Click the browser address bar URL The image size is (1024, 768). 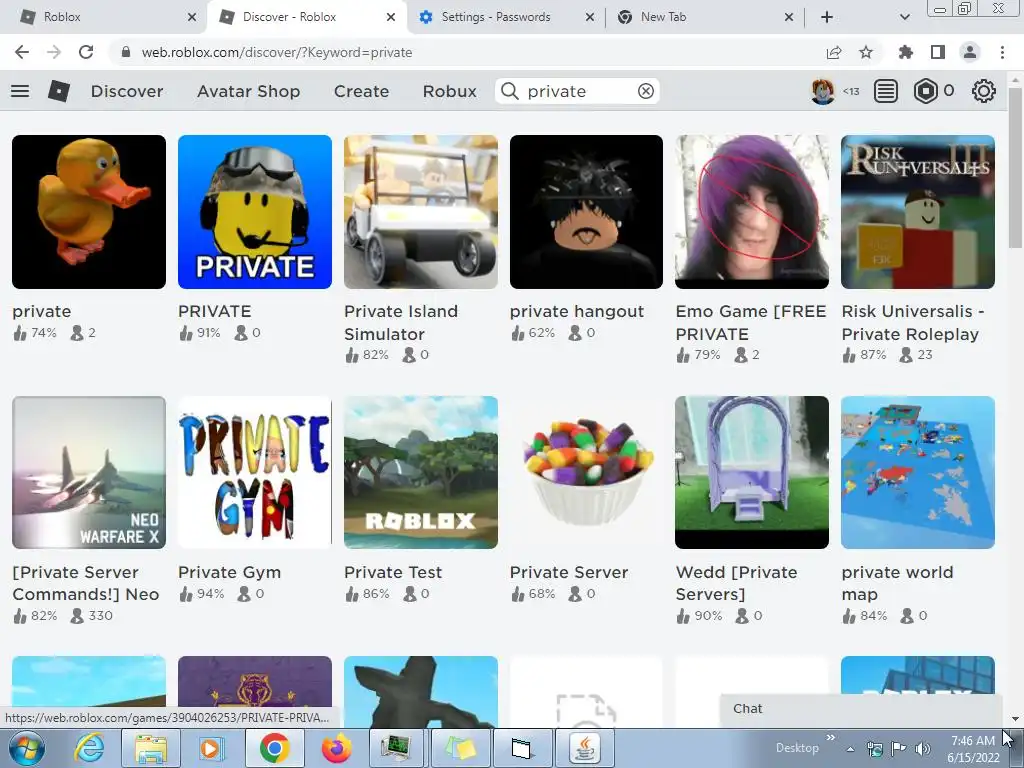(x=277, y=52)
